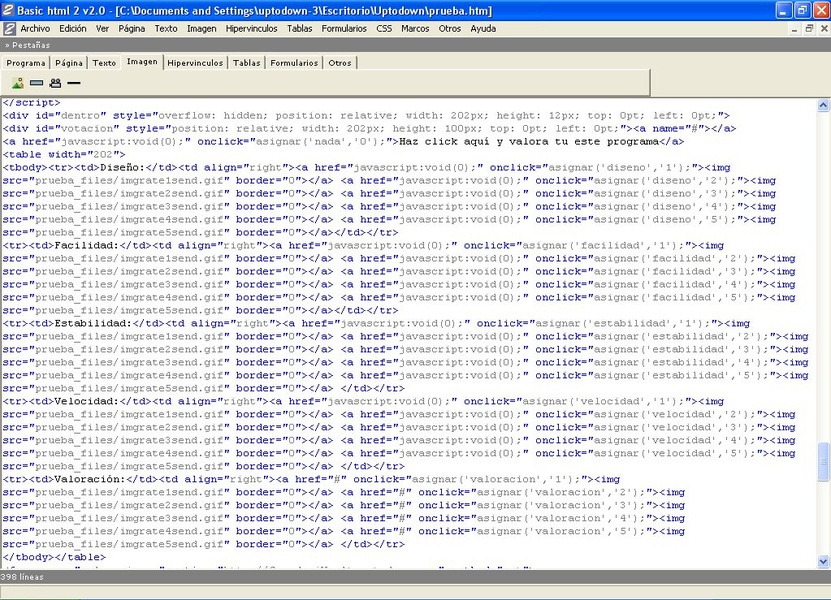Open the Hipervínculos menu
This screenshot has height=600, width=831.
pyautogui.click(x=251, y=29)
